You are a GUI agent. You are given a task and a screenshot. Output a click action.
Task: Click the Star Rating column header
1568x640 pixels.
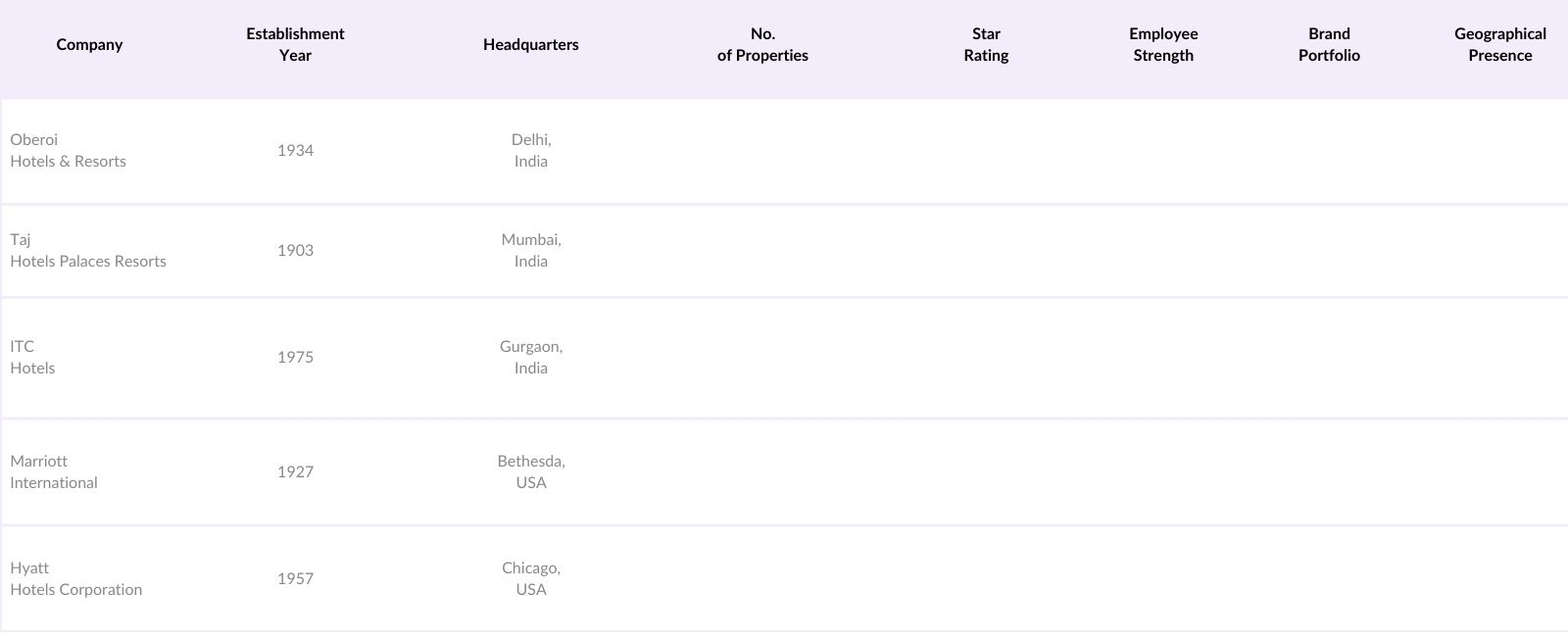(986, 45)
